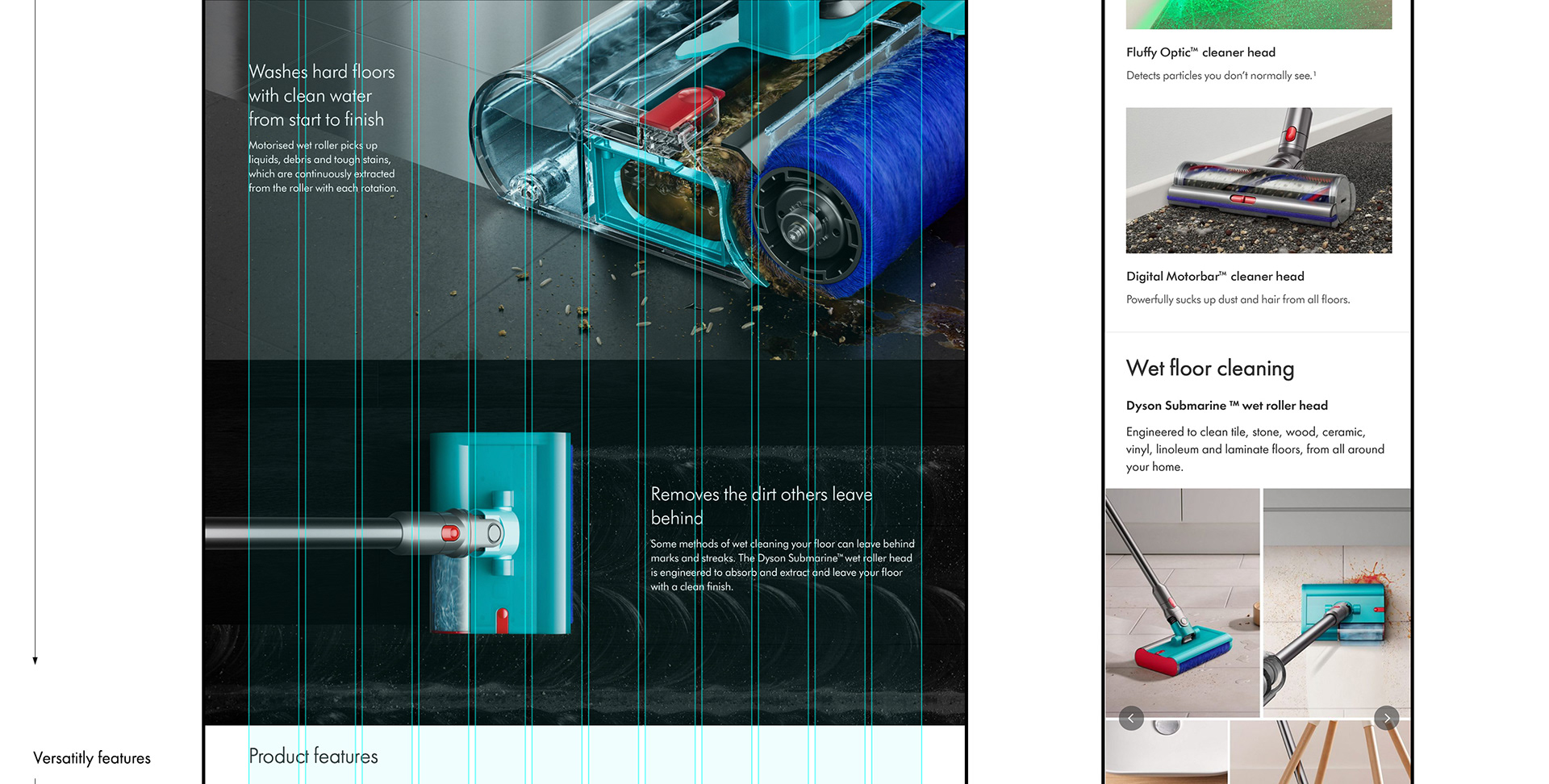Click the teal Submarine head top-view image
This screenshot has height=784, width=1549.
pyautogui.click(x=585, y=542)
